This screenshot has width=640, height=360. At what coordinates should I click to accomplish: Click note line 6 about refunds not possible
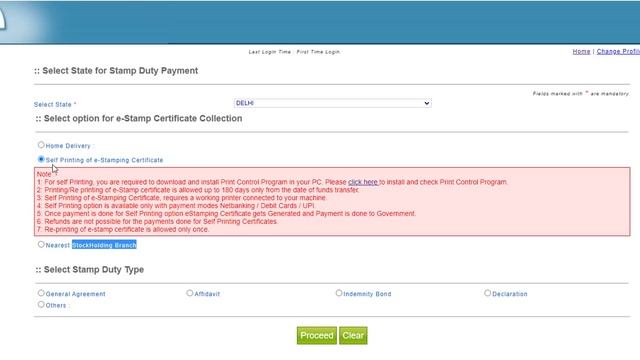[x=158, y=222]
